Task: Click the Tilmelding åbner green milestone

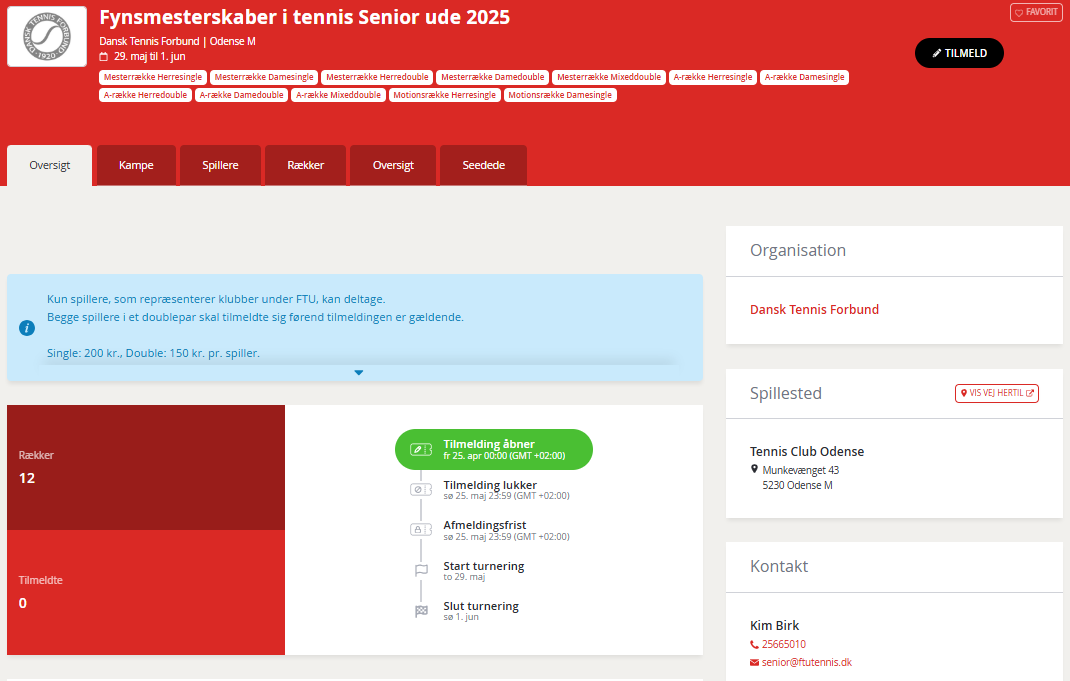Action: [494, 450]
